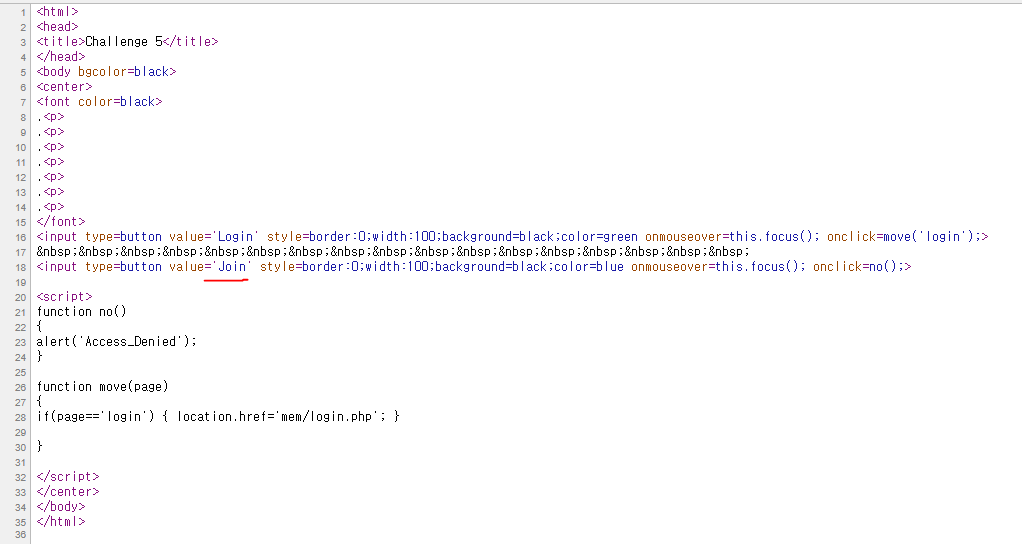This screenshot has height=544, width=1022.
Task: Click 'function no()' declaration
Action: [81, 311]
